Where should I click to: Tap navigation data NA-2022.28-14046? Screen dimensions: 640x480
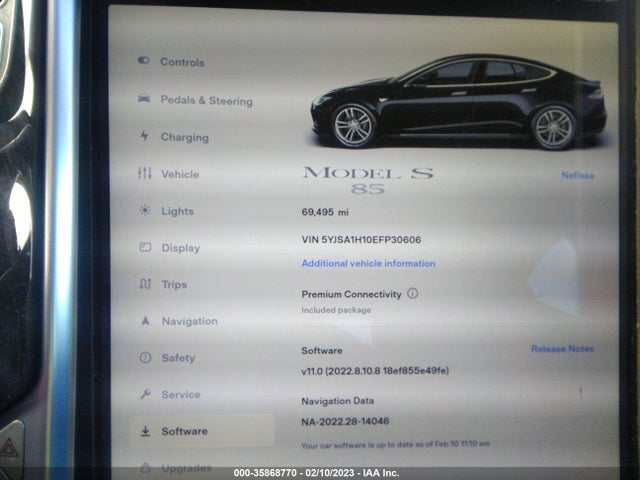(345, 421)
